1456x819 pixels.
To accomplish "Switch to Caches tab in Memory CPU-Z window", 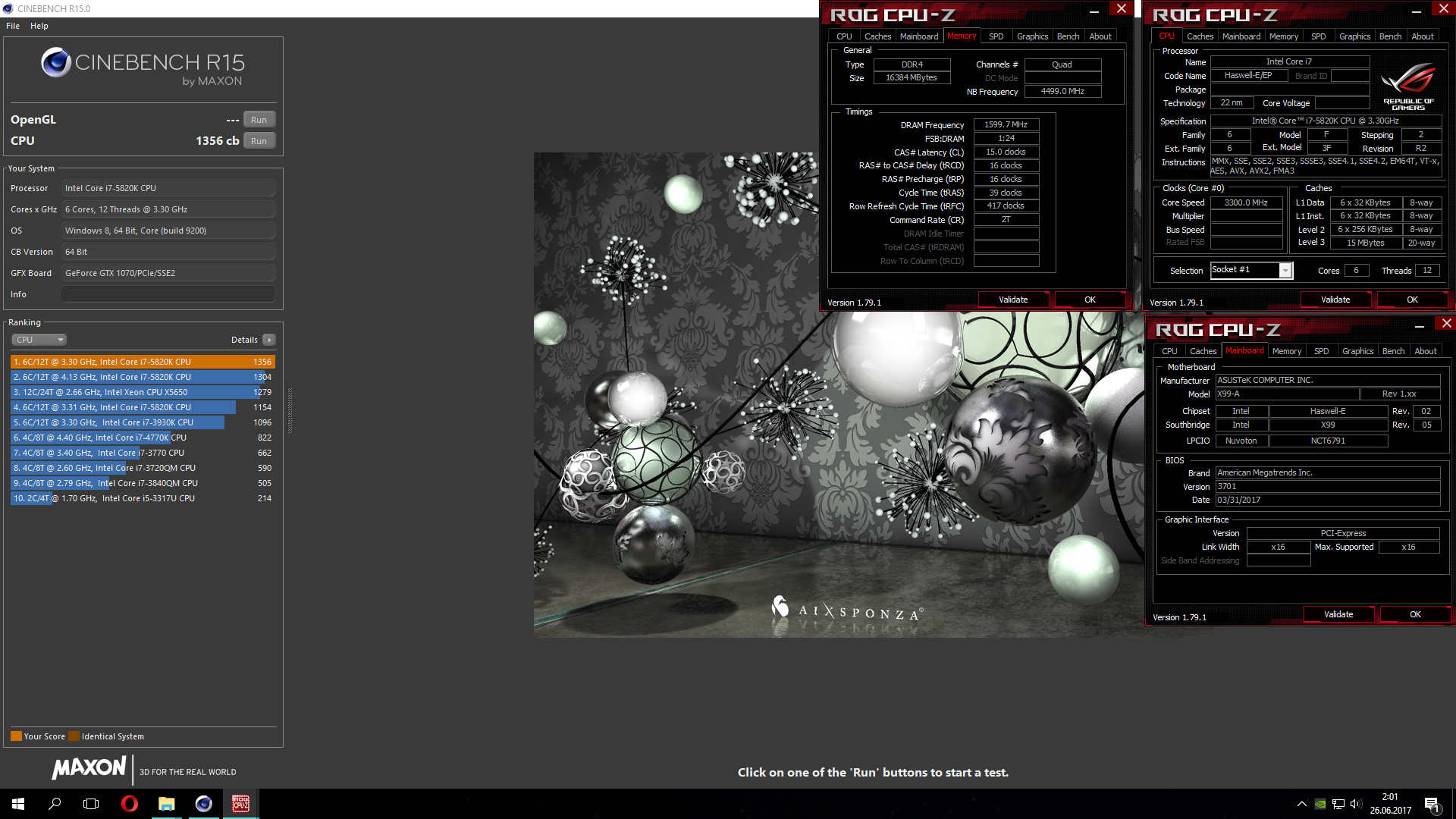I will pyautogui.click(x=877, y=36).
